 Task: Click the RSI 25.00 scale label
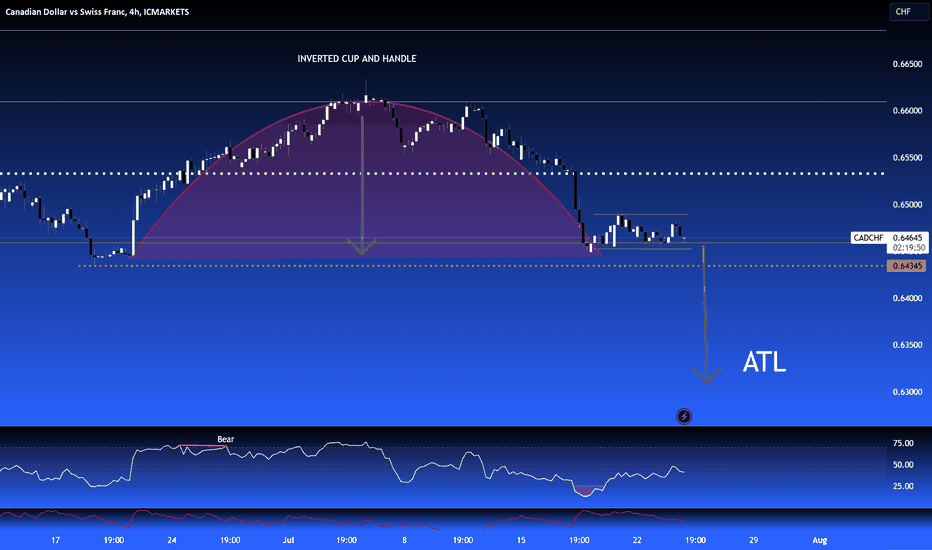(903, 486)
